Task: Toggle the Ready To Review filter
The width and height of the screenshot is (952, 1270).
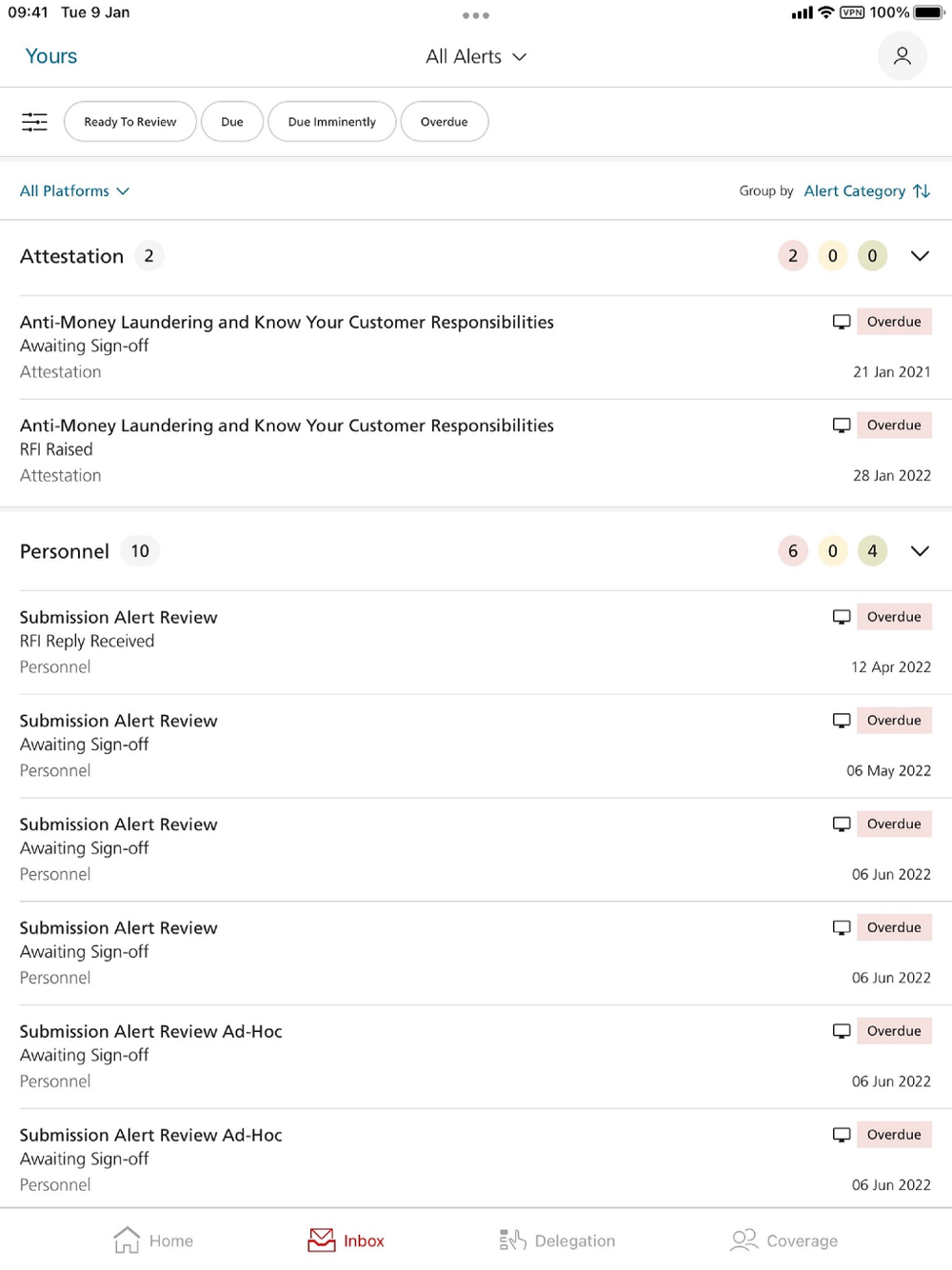Action: (x=130, y=122)
